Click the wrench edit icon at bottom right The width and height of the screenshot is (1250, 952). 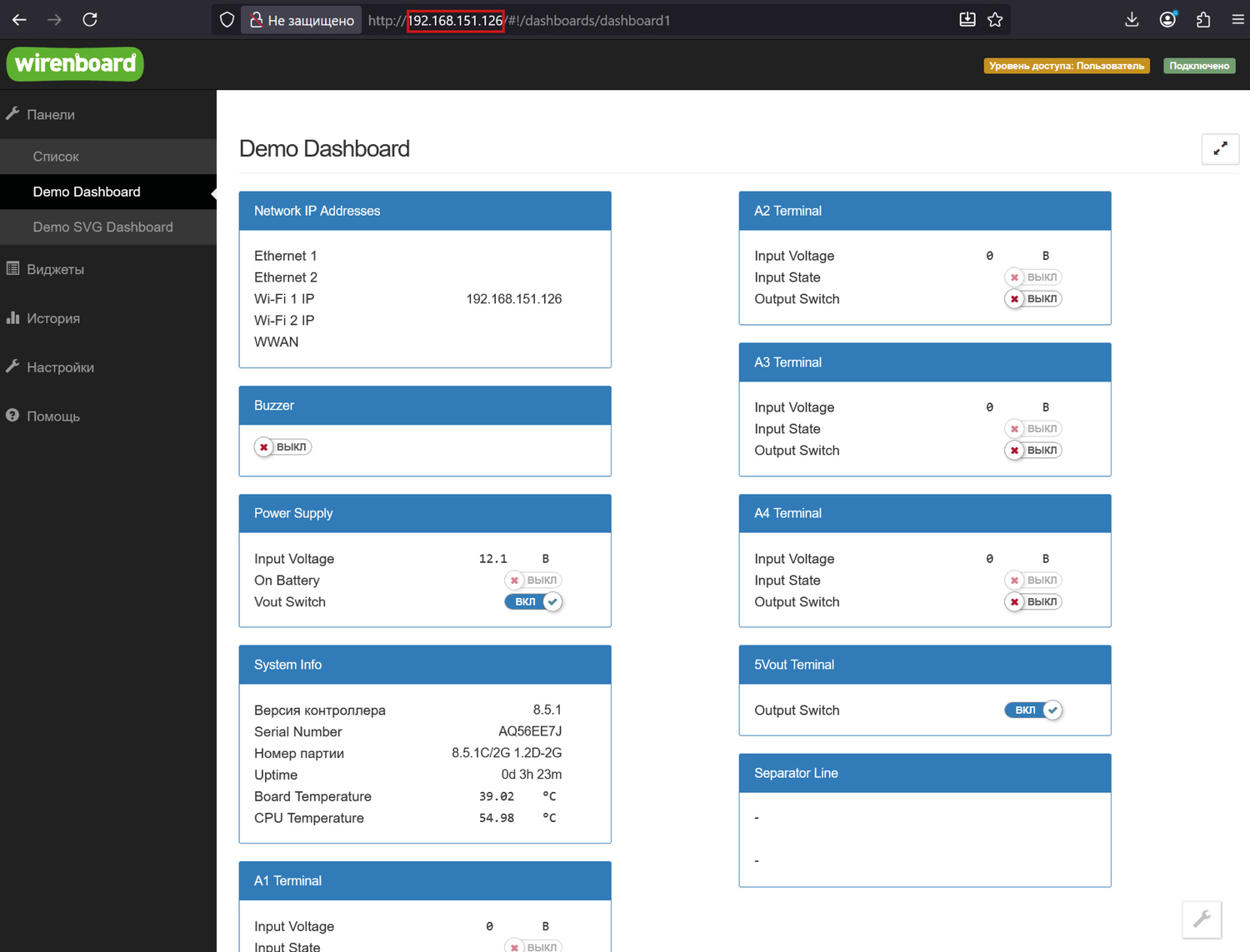[1202, 920]
